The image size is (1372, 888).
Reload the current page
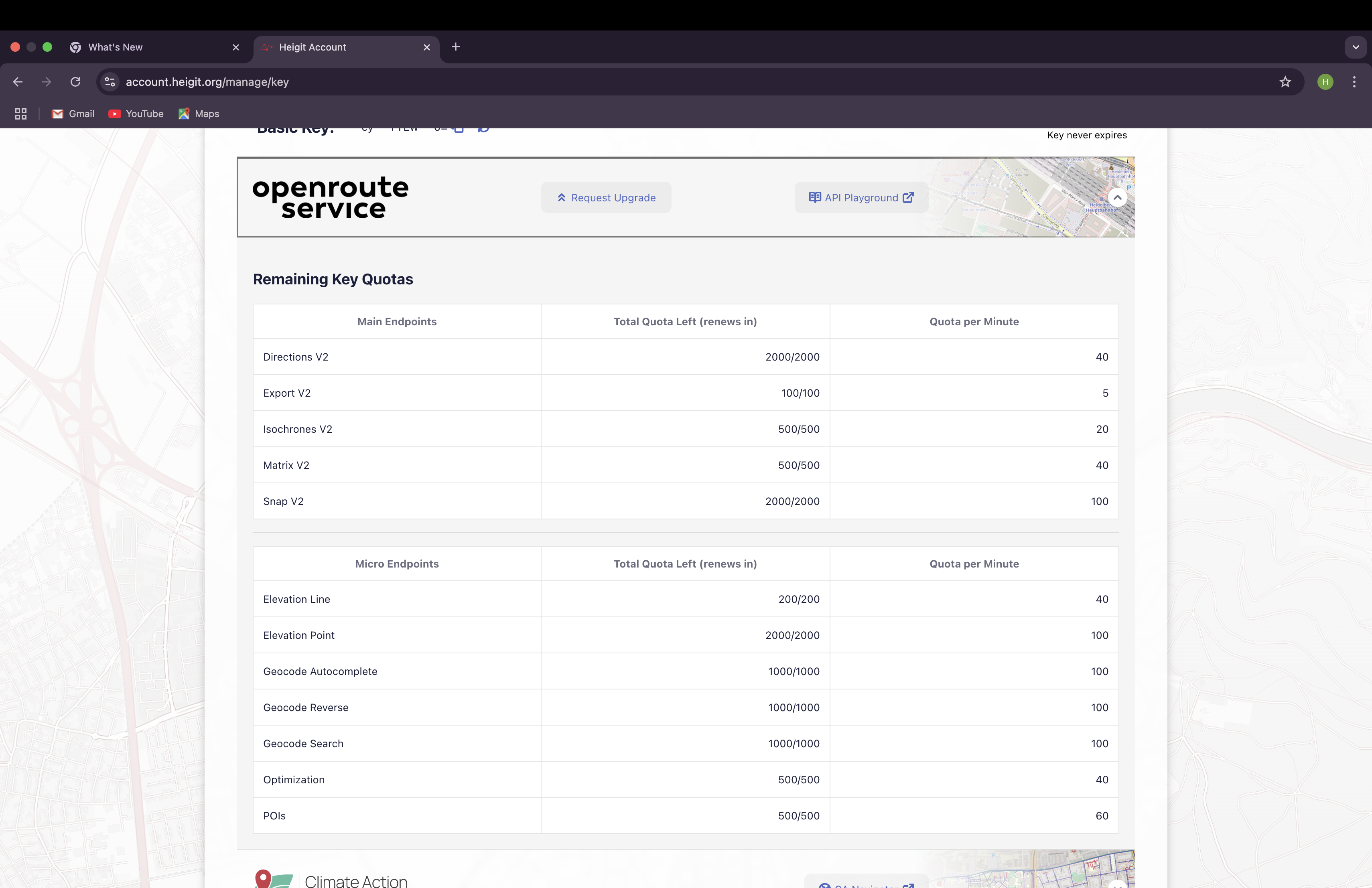click(75, 82)
